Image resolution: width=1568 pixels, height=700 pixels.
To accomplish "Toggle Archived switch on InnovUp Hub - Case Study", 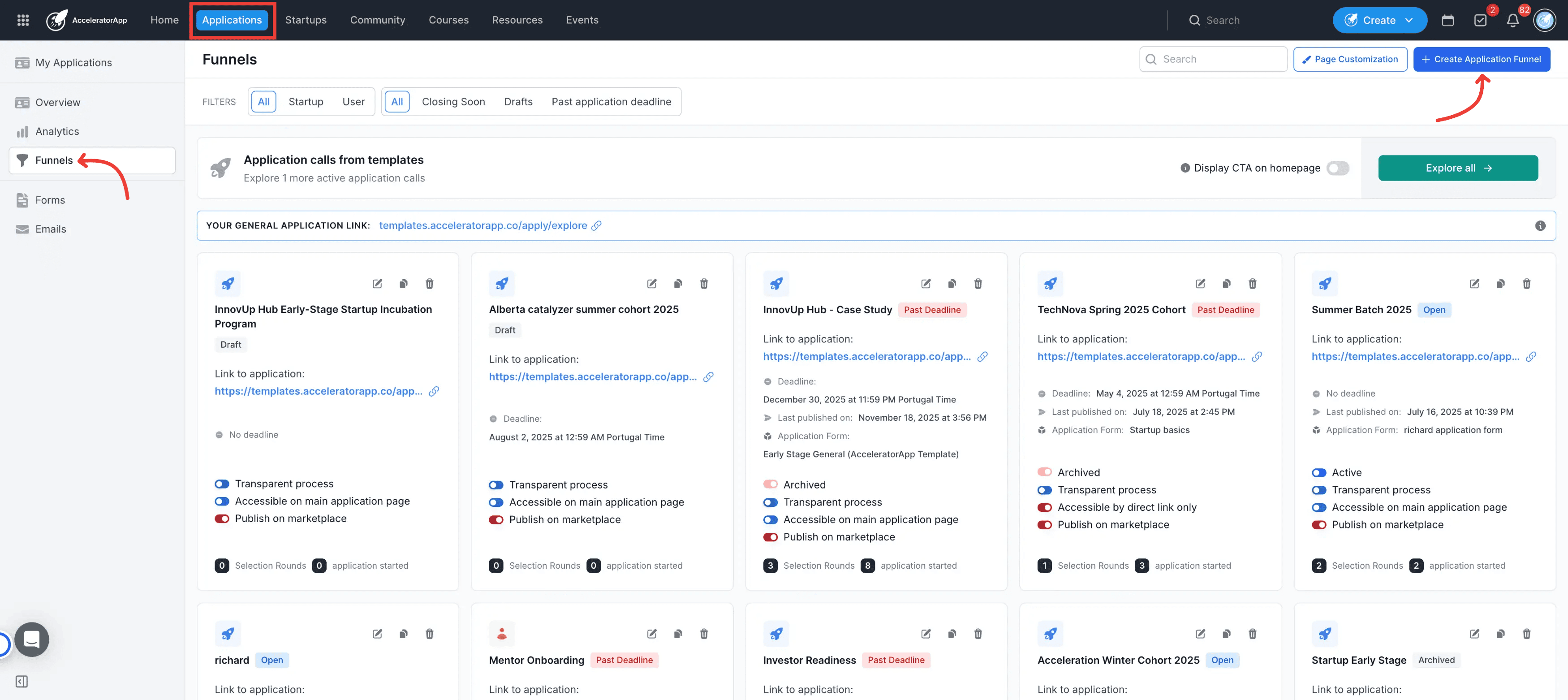I will [x=770, y=484].
